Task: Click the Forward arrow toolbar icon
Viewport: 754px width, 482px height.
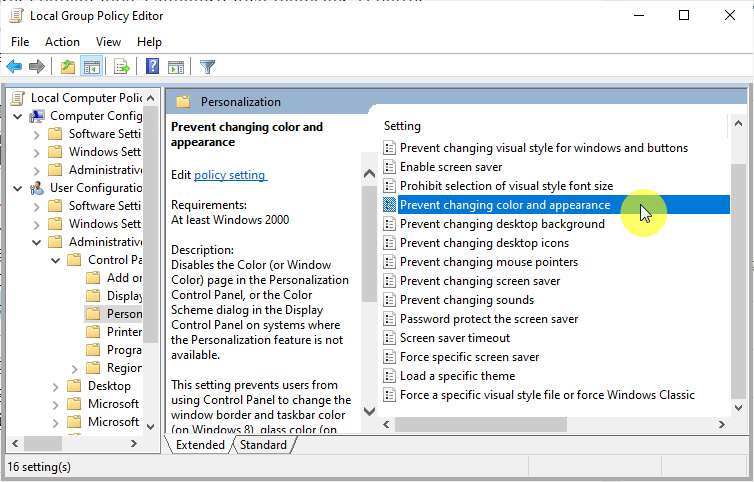Action: click(x=37, y=67)
